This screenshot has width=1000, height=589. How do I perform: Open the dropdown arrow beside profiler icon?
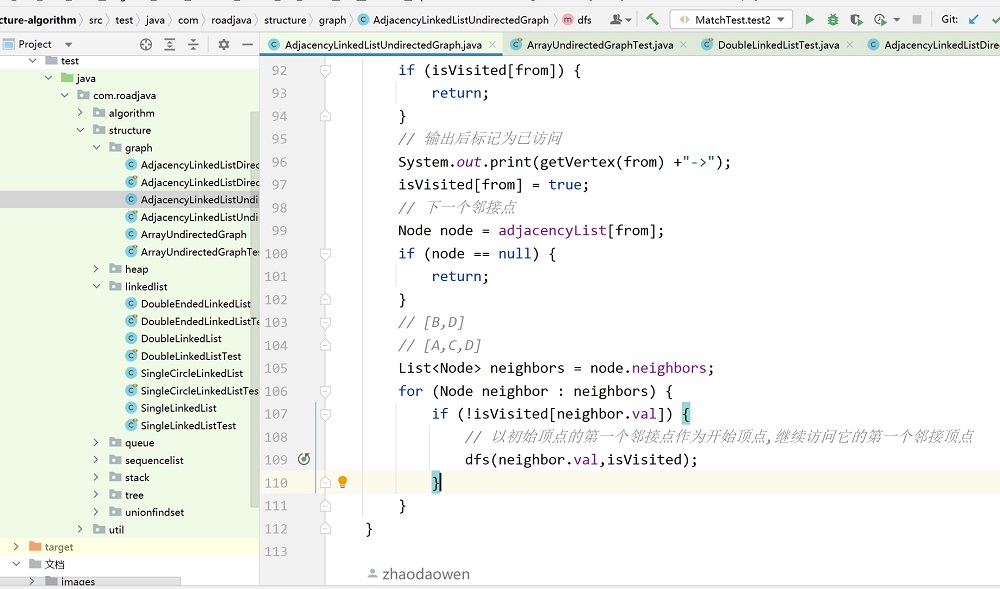pos(897,20)
